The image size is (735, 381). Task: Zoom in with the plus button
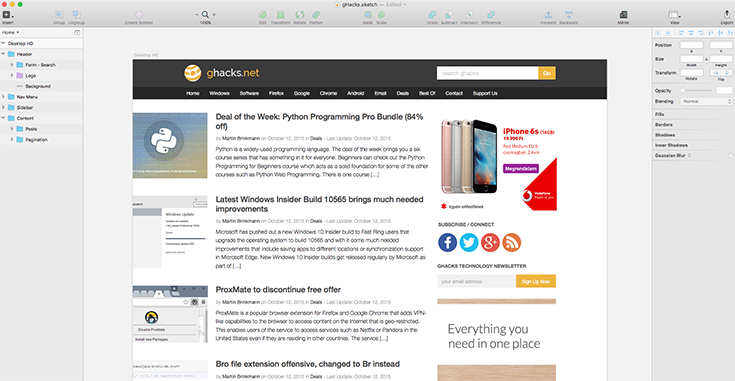pos(214,15)
